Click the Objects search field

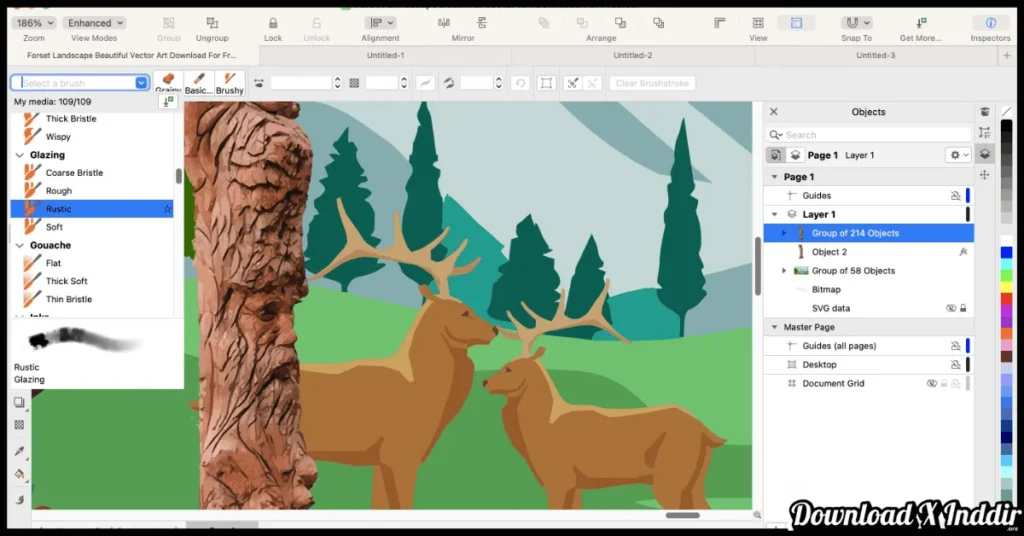tap(869, 135)
